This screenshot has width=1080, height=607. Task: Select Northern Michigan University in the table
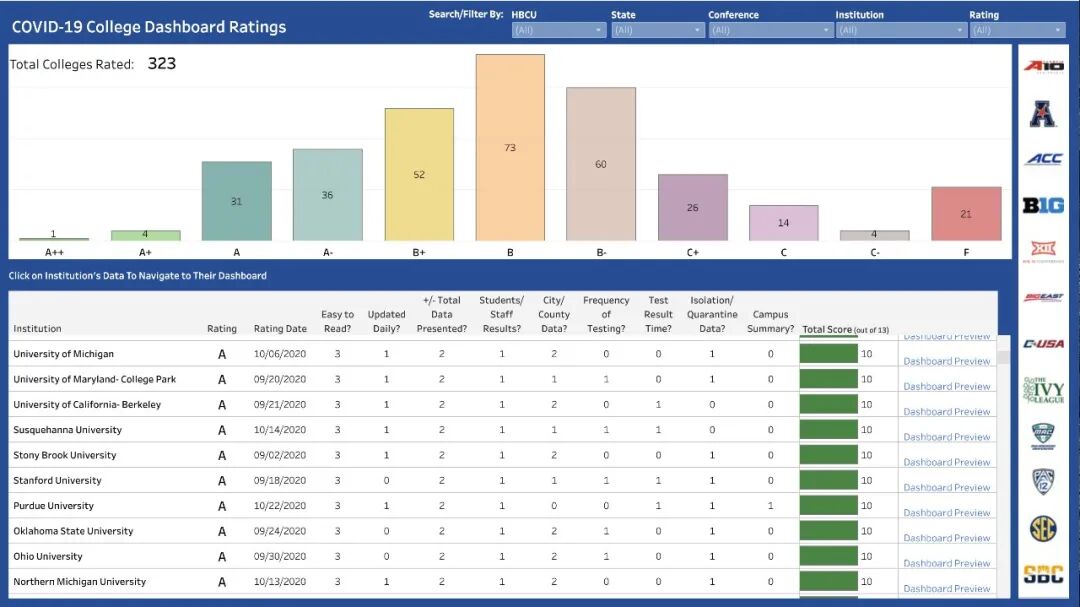pyautogui.click(x=79, y=582)
